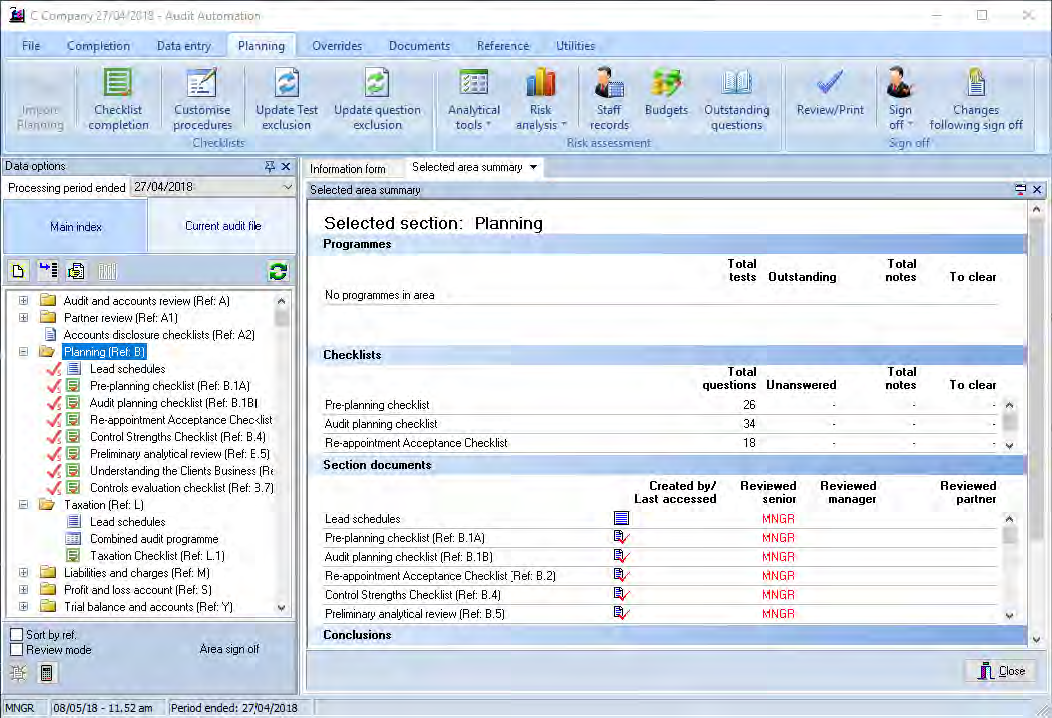This screenshot has height=718, width=1052.
Task: Collapse the Planning (Ref: B) folder
Action: click(x=23, y=352)
